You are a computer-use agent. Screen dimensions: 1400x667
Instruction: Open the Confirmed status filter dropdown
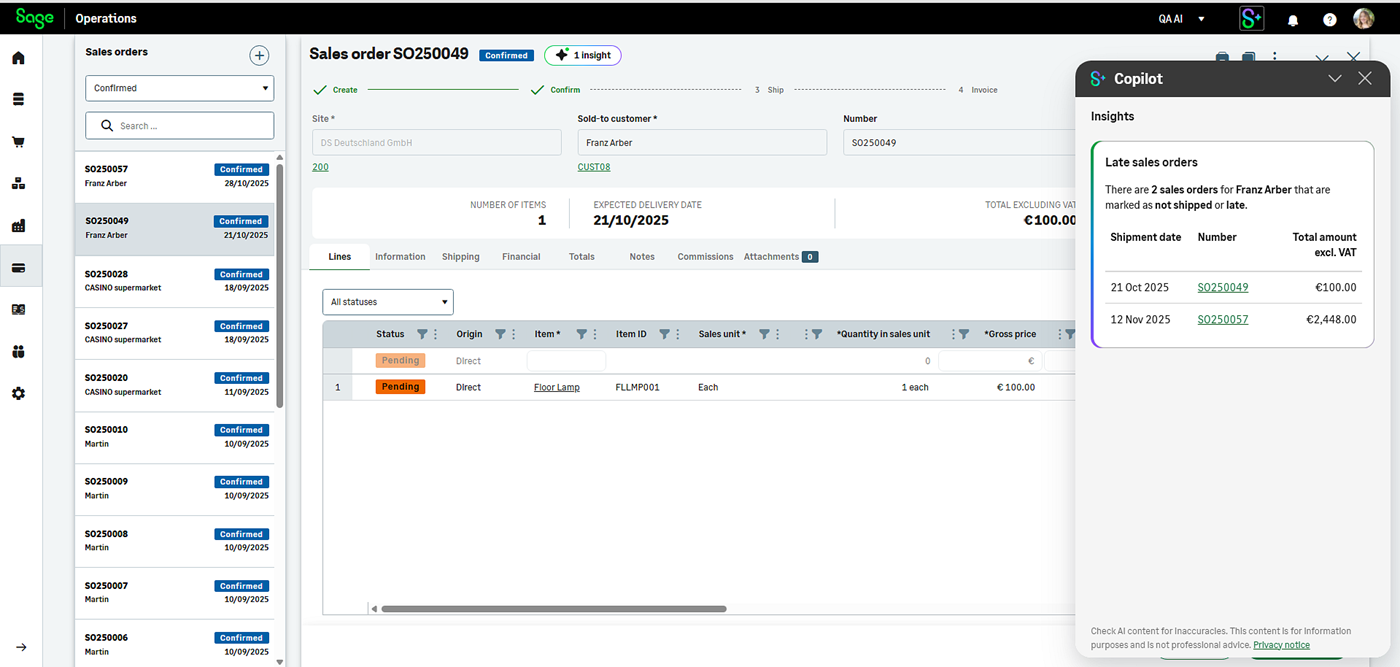(179, 88)
